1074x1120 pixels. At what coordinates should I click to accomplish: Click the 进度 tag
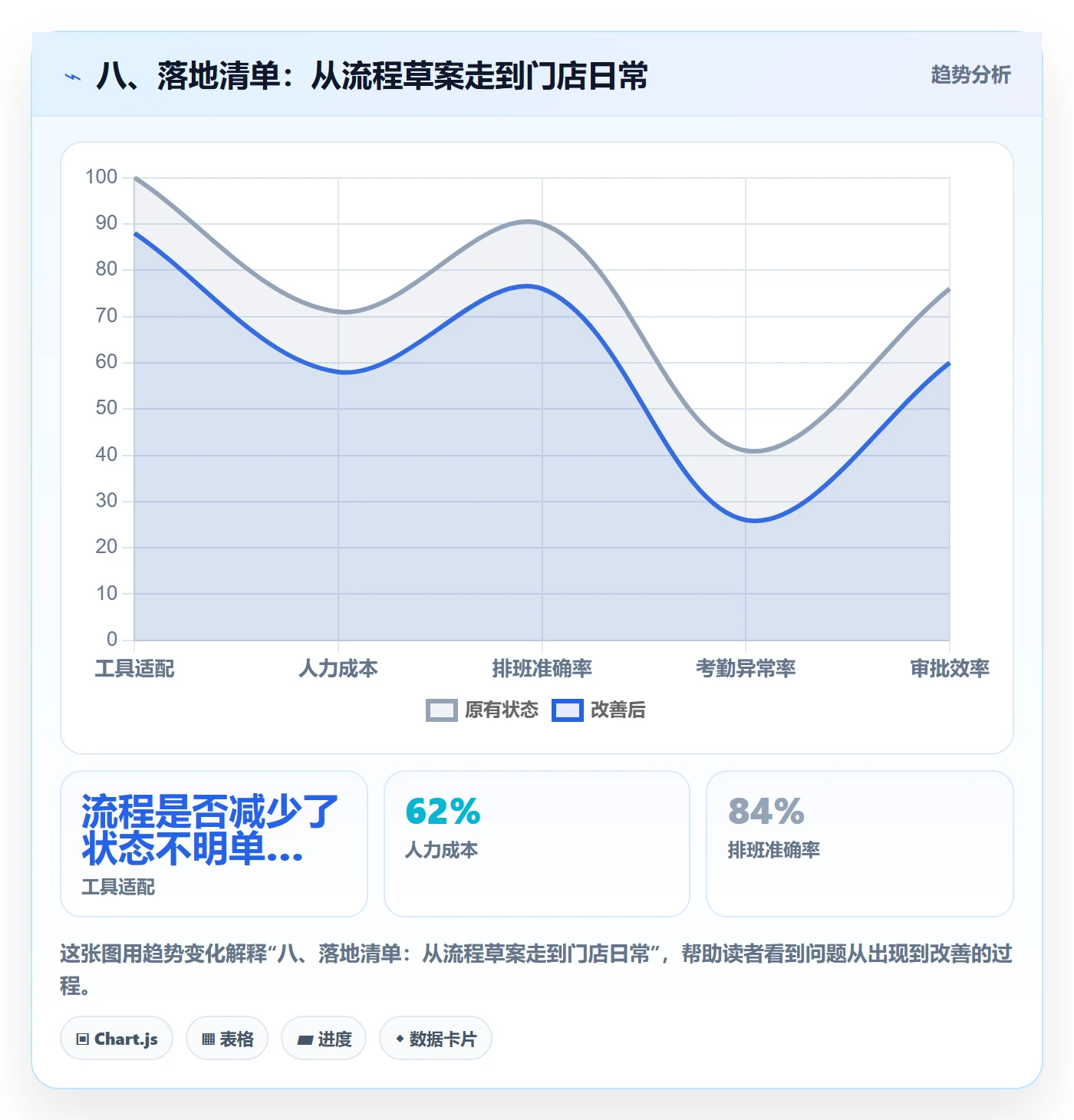324,1039
